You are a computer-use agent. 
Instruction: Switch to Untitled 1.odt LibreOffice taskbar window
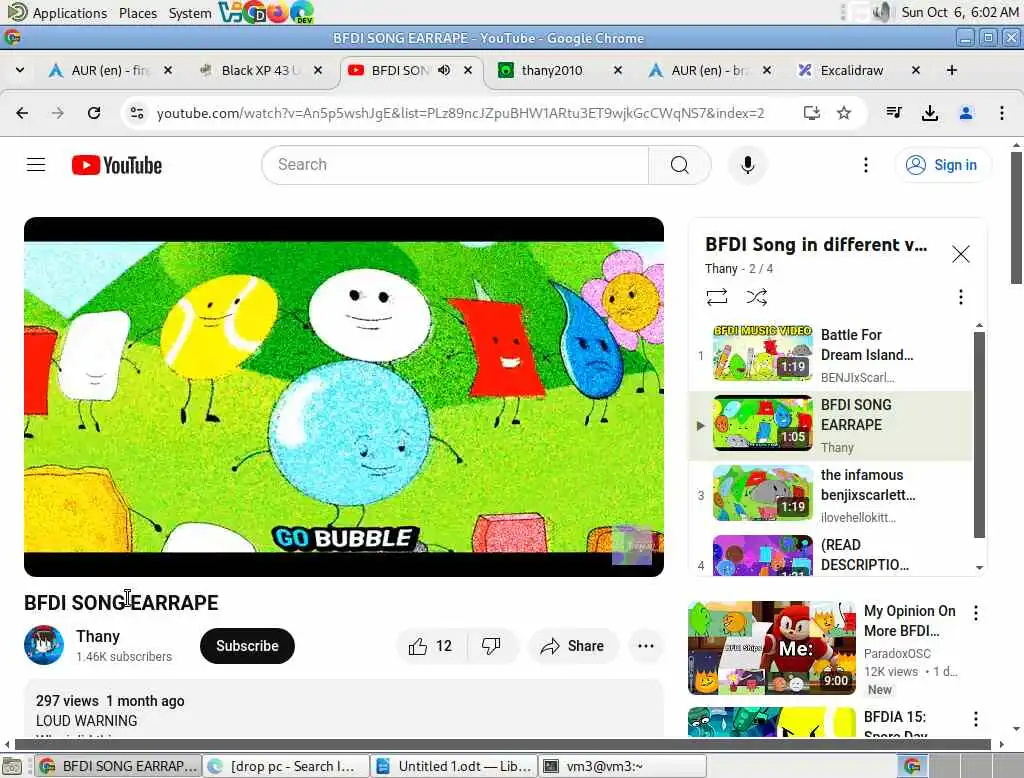455,766
